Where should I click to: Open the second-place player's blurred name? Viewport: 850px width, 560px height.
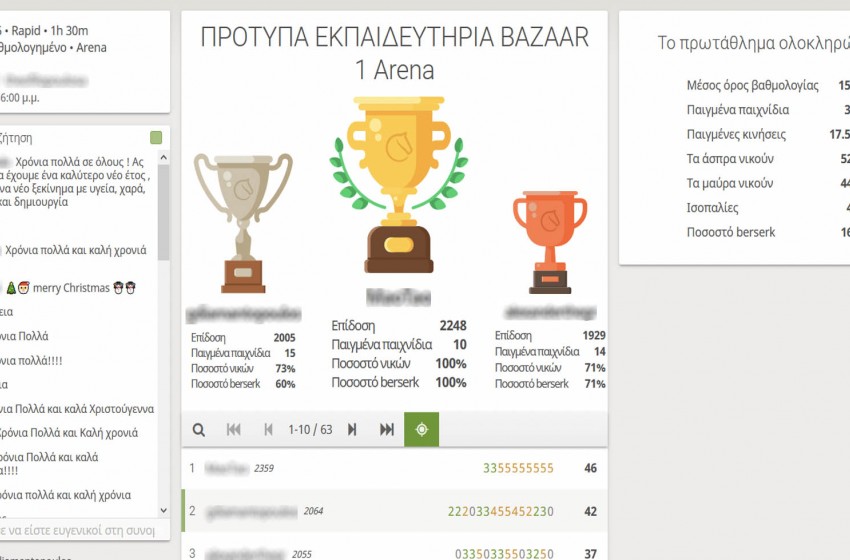tap(243, 314)
